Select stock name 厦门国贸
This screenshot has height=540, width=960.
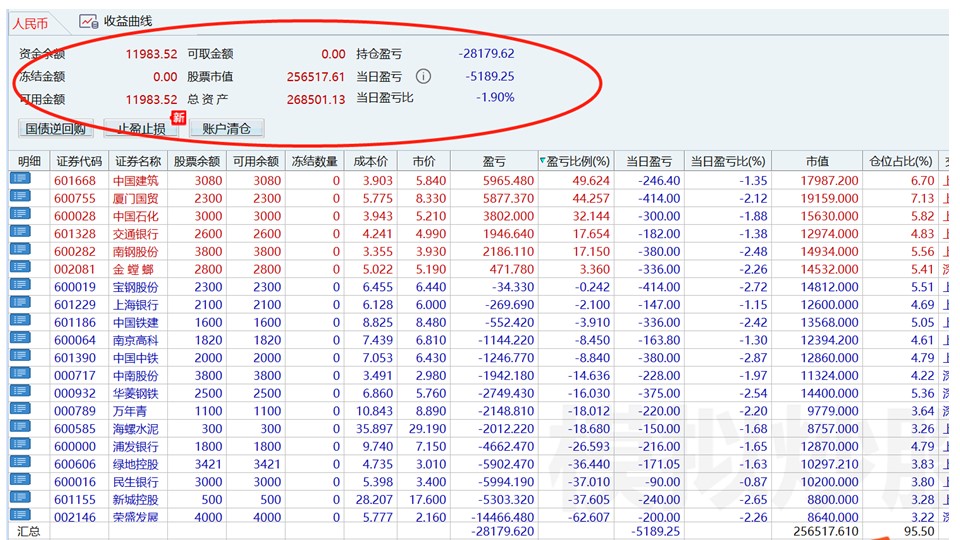click(135, 198)
